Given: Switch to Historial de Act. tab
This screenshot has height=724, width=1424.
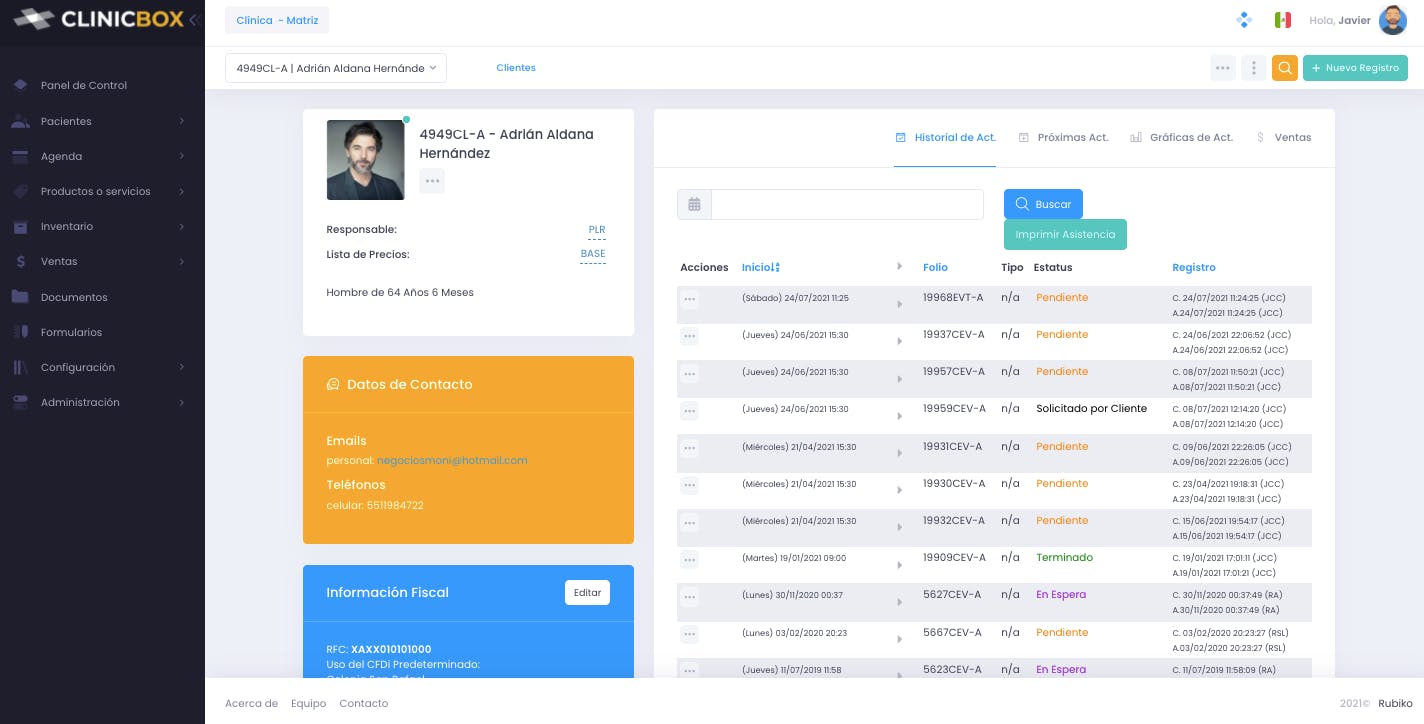Looking at the screenshot, I should coord(945,137).
